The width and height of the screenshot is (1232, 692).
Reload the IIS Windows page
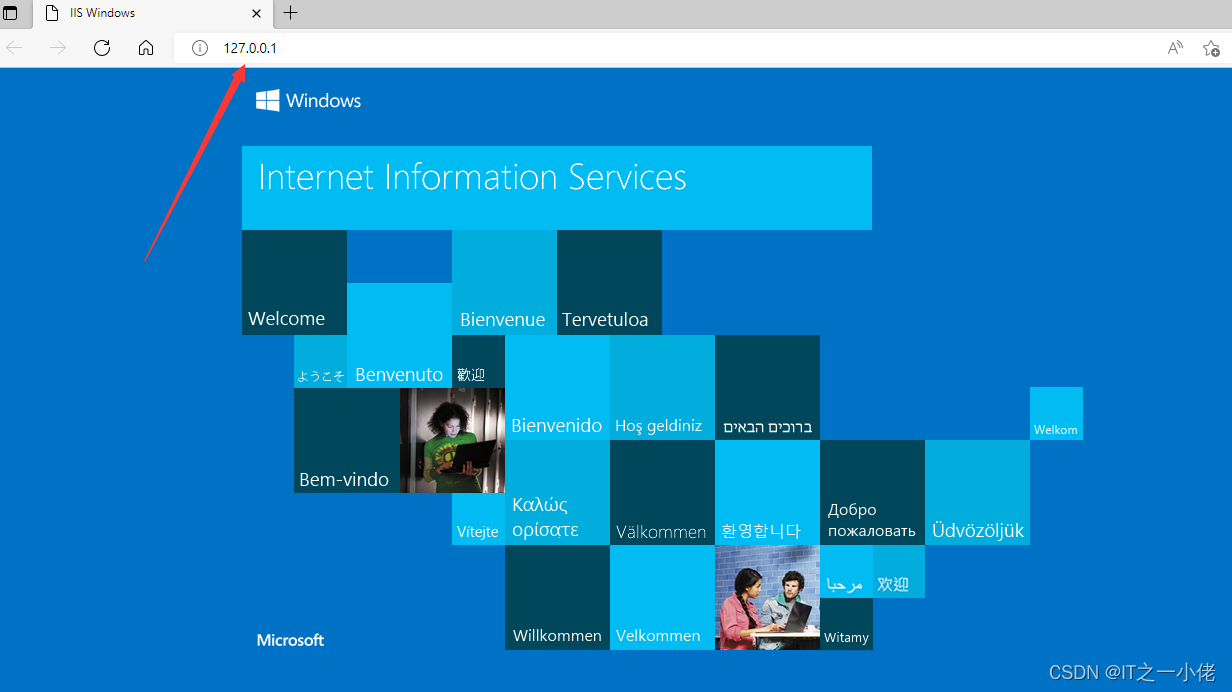point(101,48)
